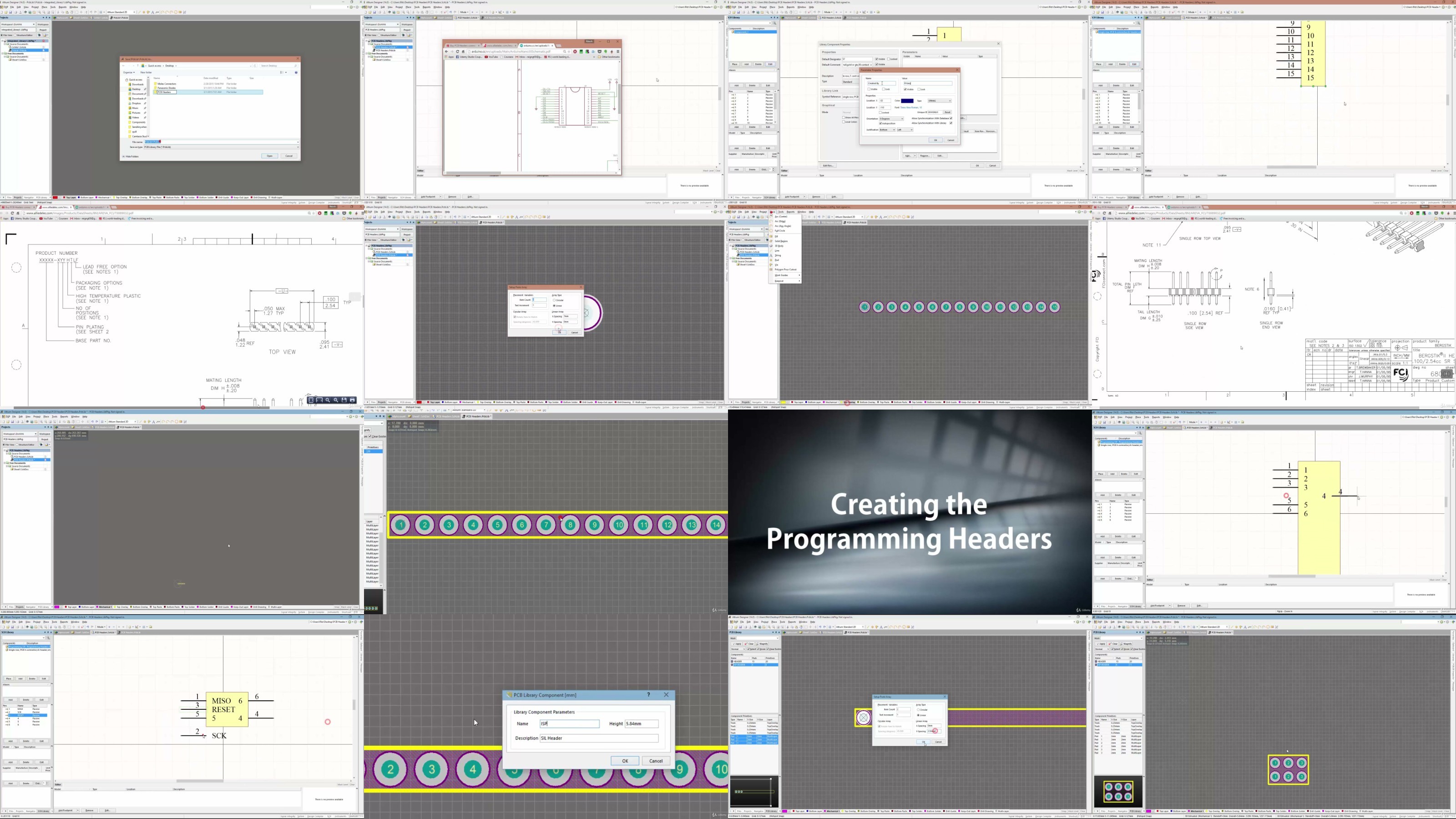Click the second magnifier icon in the PDF toolbar
The image size is (1456, 819).
tap(336, 400)
